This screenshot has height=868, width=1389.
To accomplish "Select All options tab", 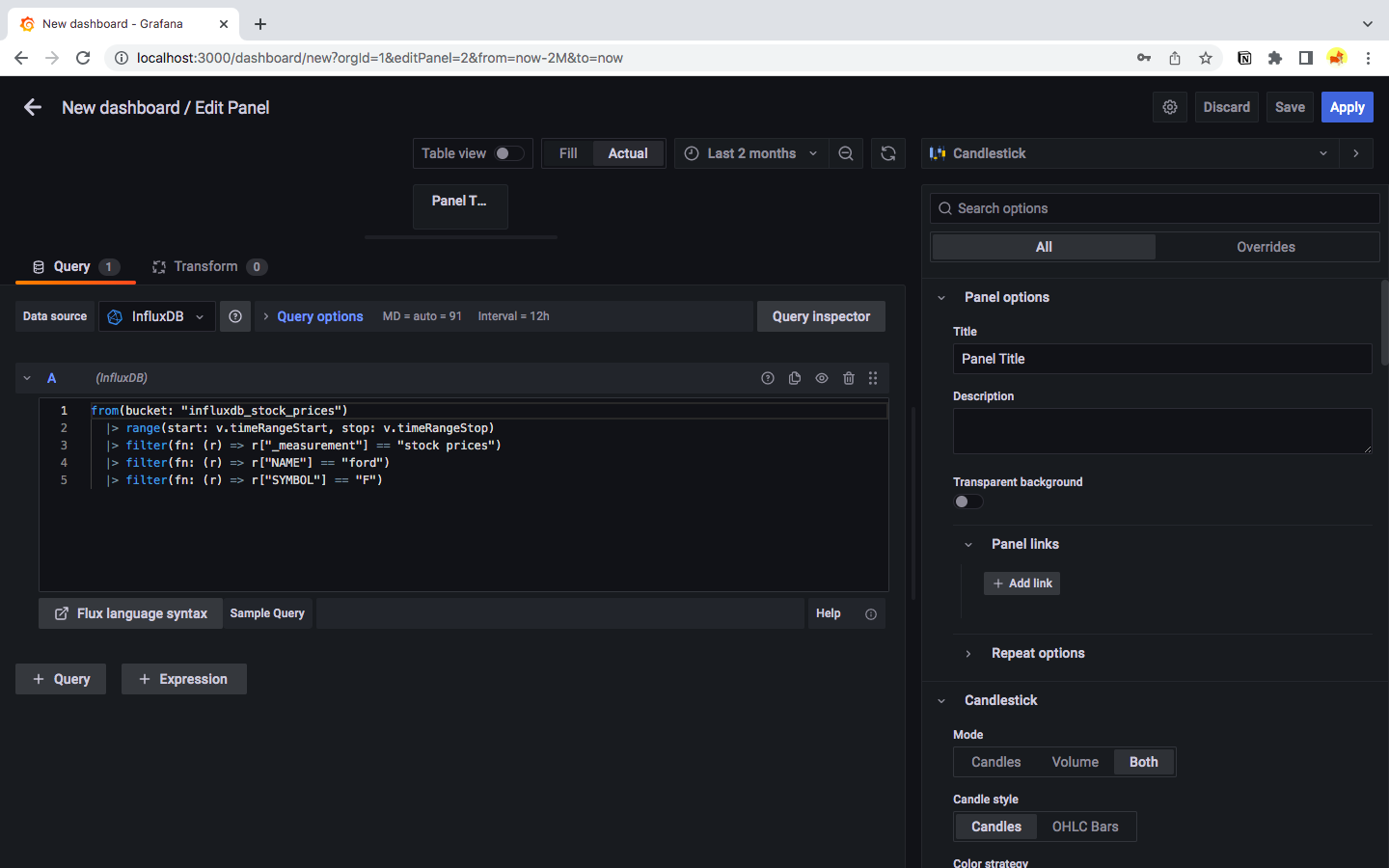I will (1044, 247).
